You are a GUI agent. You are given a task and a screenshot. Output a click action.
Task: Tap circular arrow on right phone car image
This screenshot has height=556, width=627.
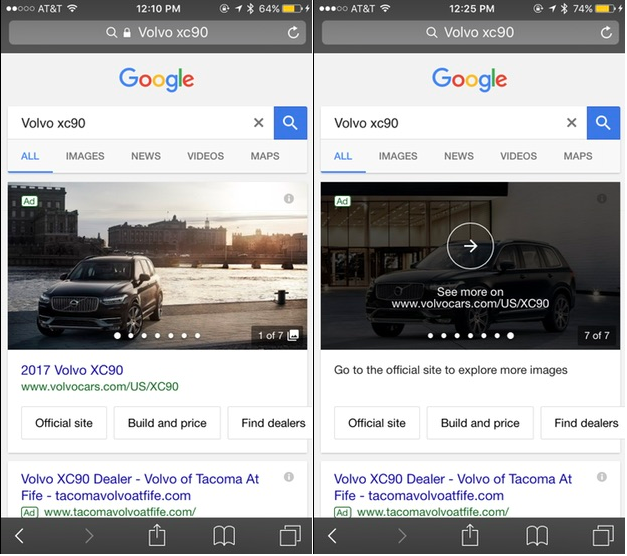tap(470, 246)
